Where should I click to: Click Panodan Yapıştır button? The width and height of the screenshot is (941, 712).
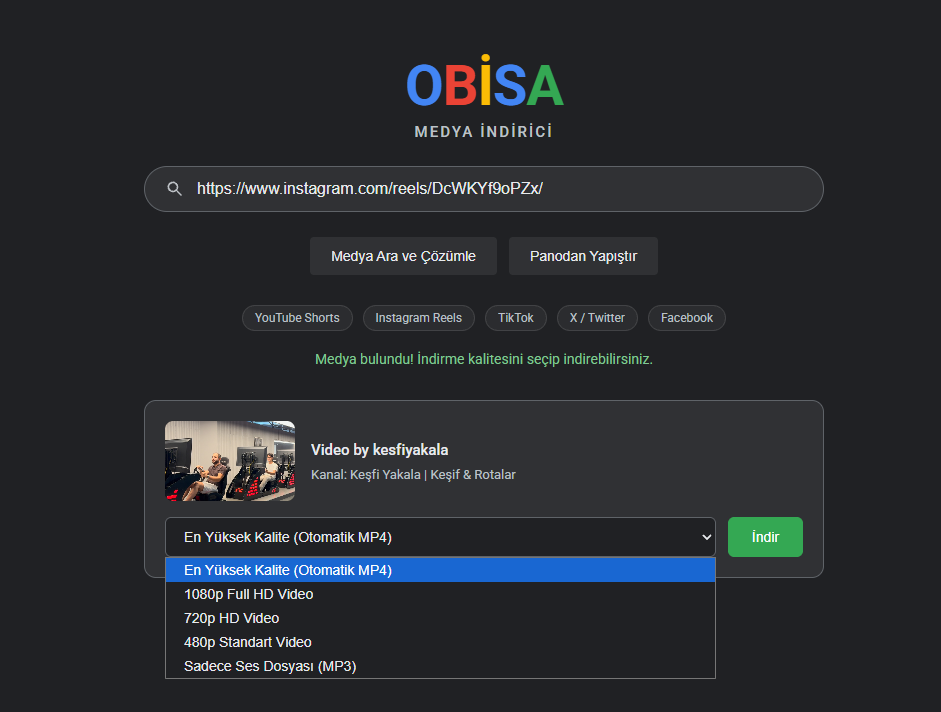point(583,256)
